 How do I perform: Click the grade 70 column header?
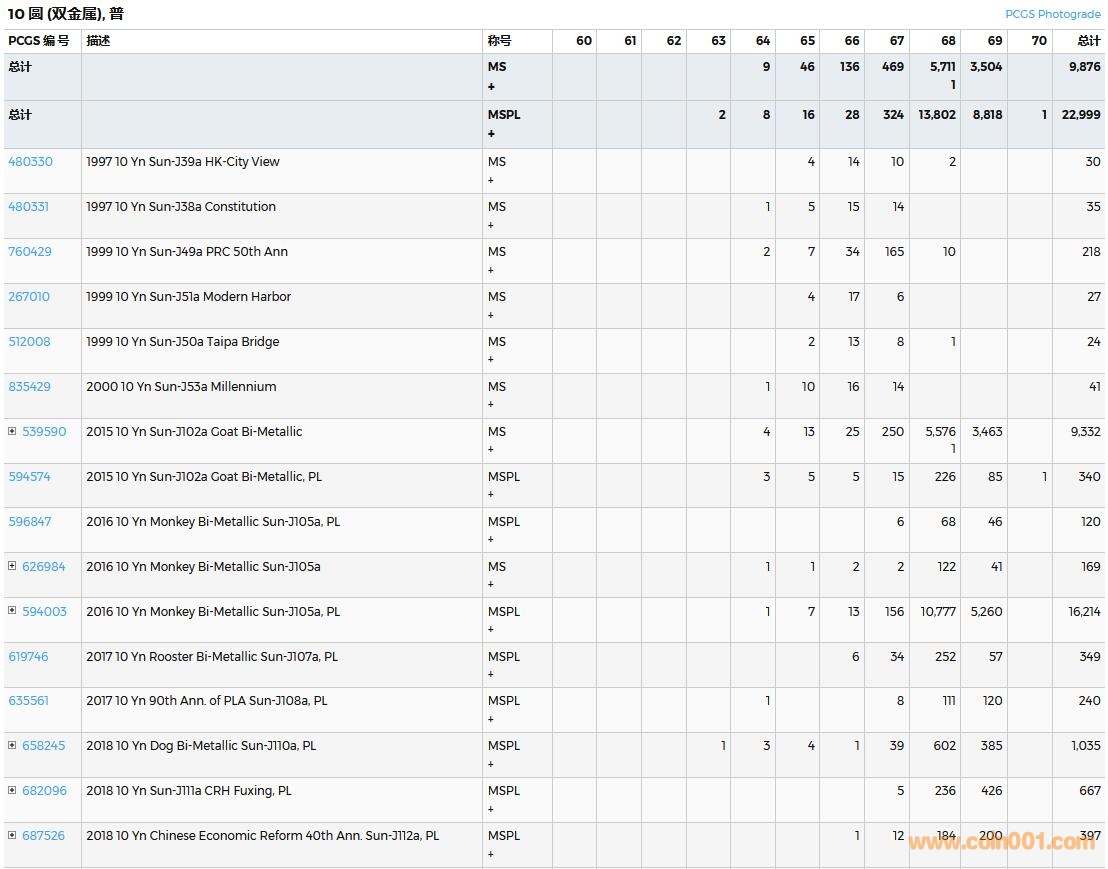pyautogui.click(x=1038, y=41)
